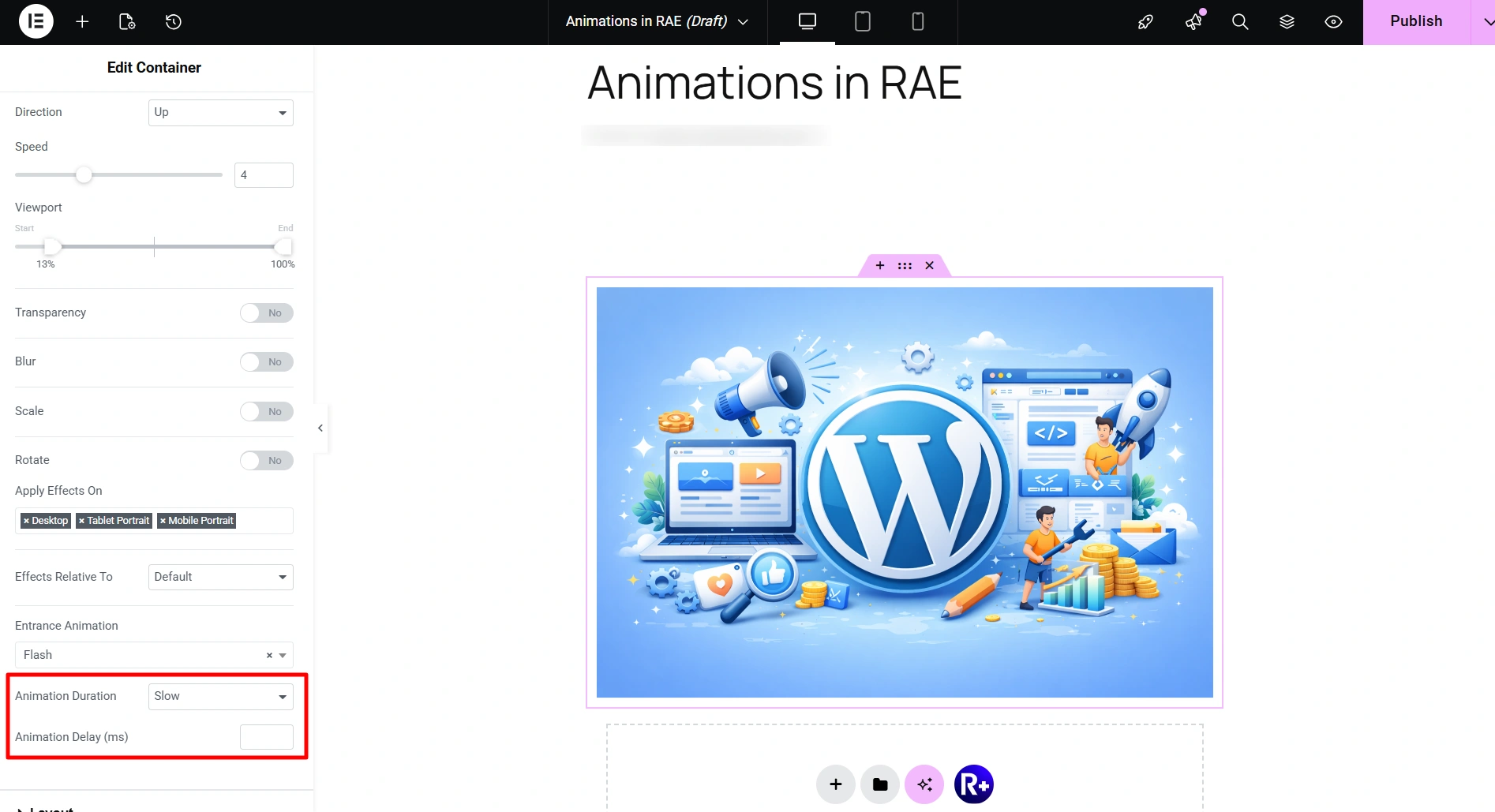1495x812 pixels.
Task: Click the Entrance Animation label
Action: coord(66,626)
